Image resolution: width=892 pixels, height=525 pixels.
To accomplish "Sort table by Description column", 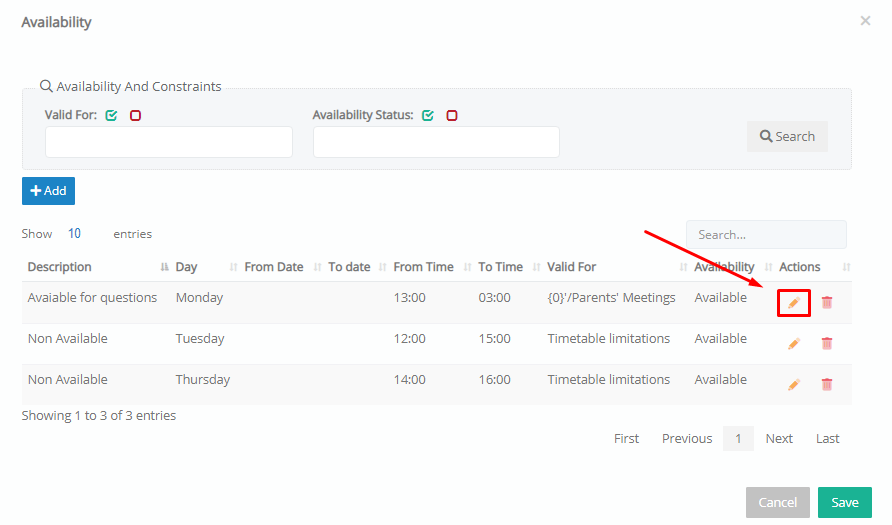I will [x=98, y=267].
